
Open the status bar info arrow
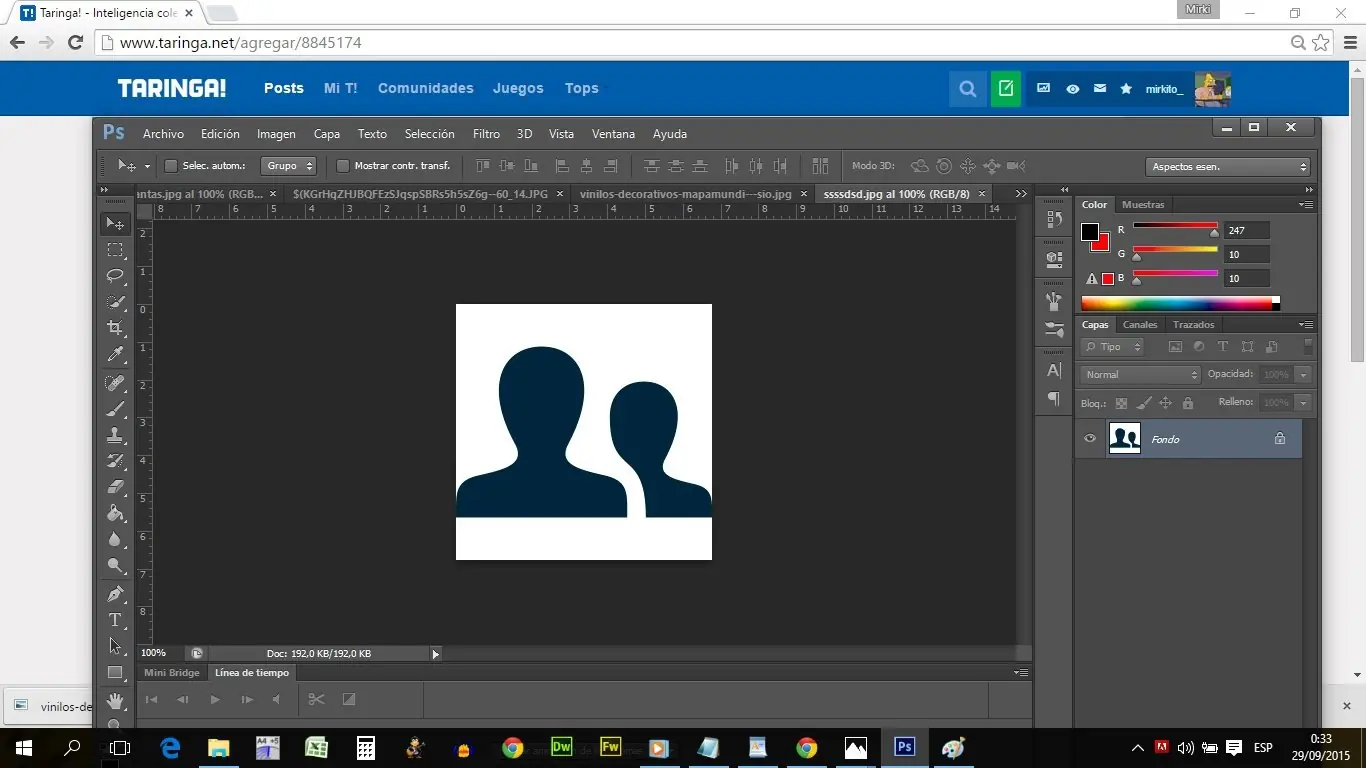click(x=435, y=654)
